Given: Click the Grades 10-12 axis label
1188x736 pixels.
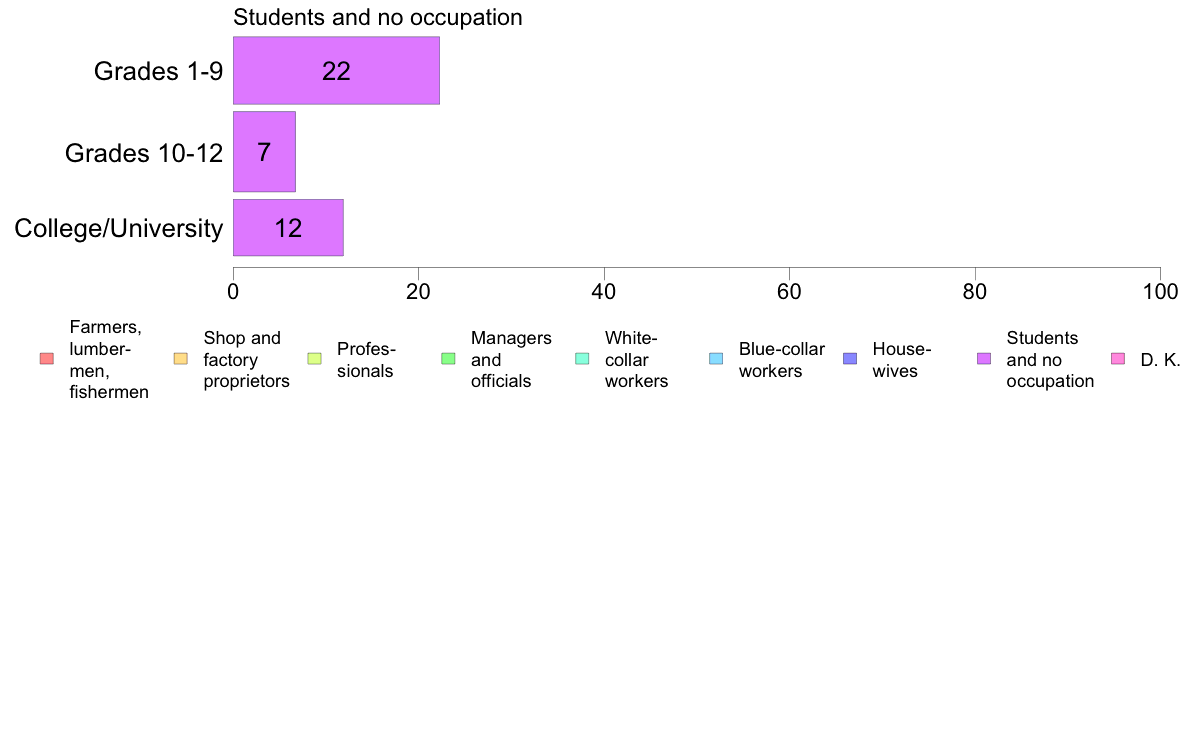Looking at the screenshot, I should 144,153.
